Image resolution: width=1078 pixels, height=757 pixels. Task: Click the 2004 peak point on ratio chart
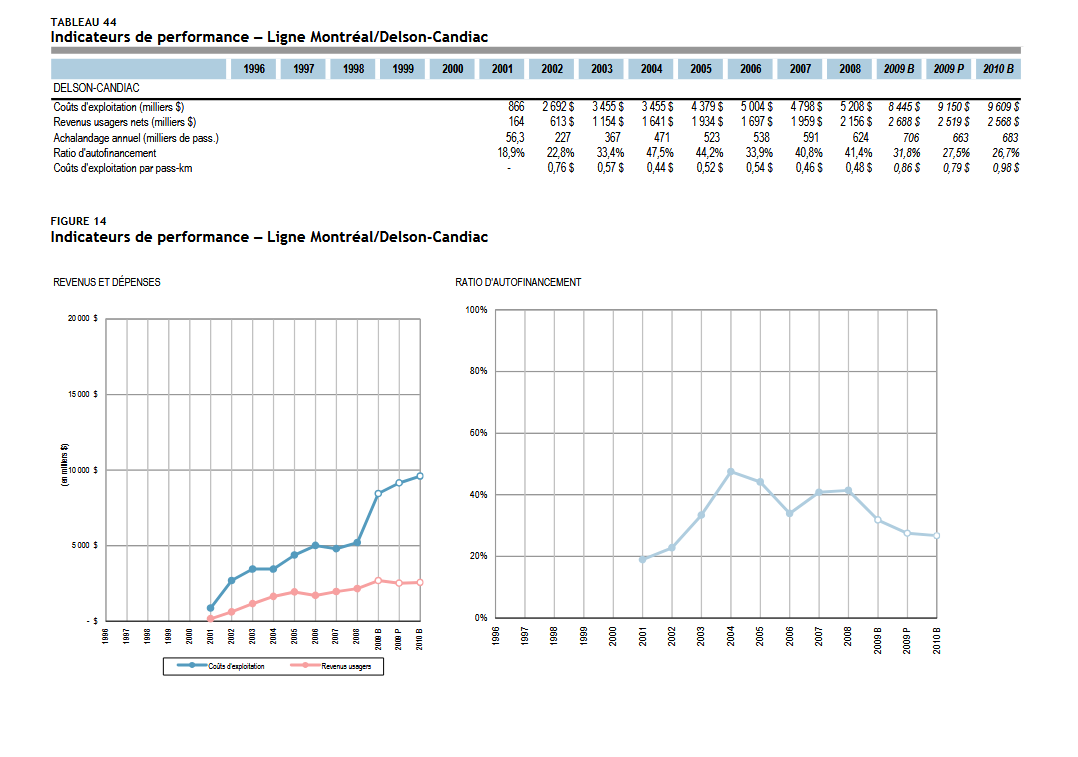pyautogui.click(x=731, y=471)
